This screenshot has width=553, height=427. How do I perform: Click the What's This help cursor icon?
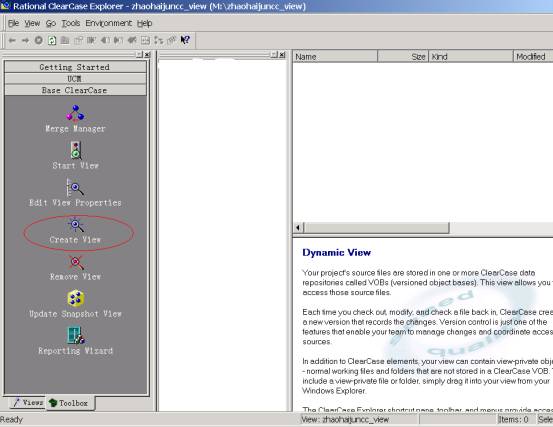coord(185,40)
